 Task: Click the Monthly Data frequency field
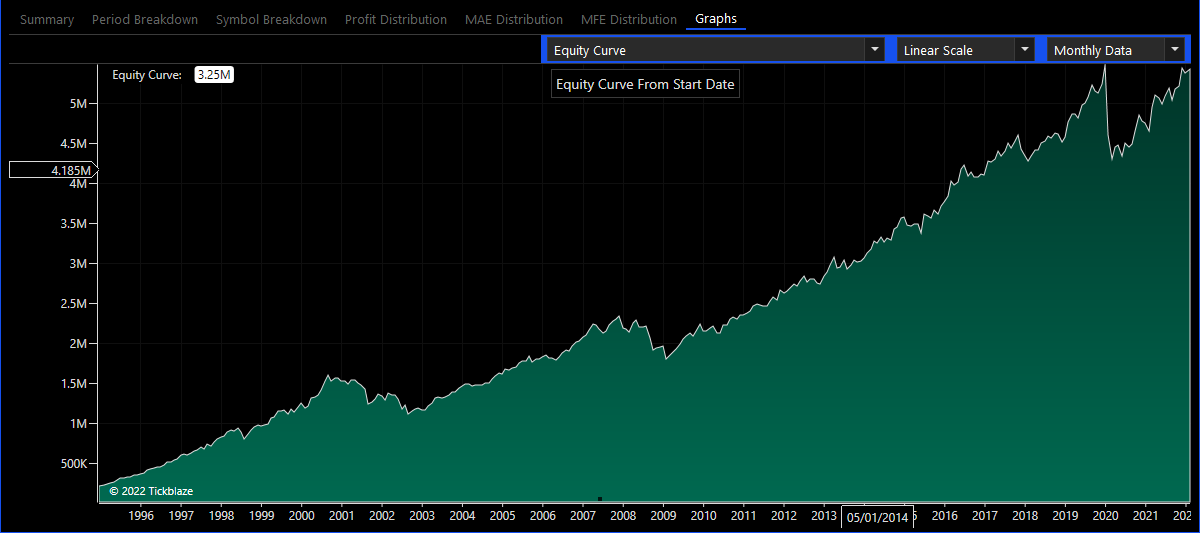1104,50
